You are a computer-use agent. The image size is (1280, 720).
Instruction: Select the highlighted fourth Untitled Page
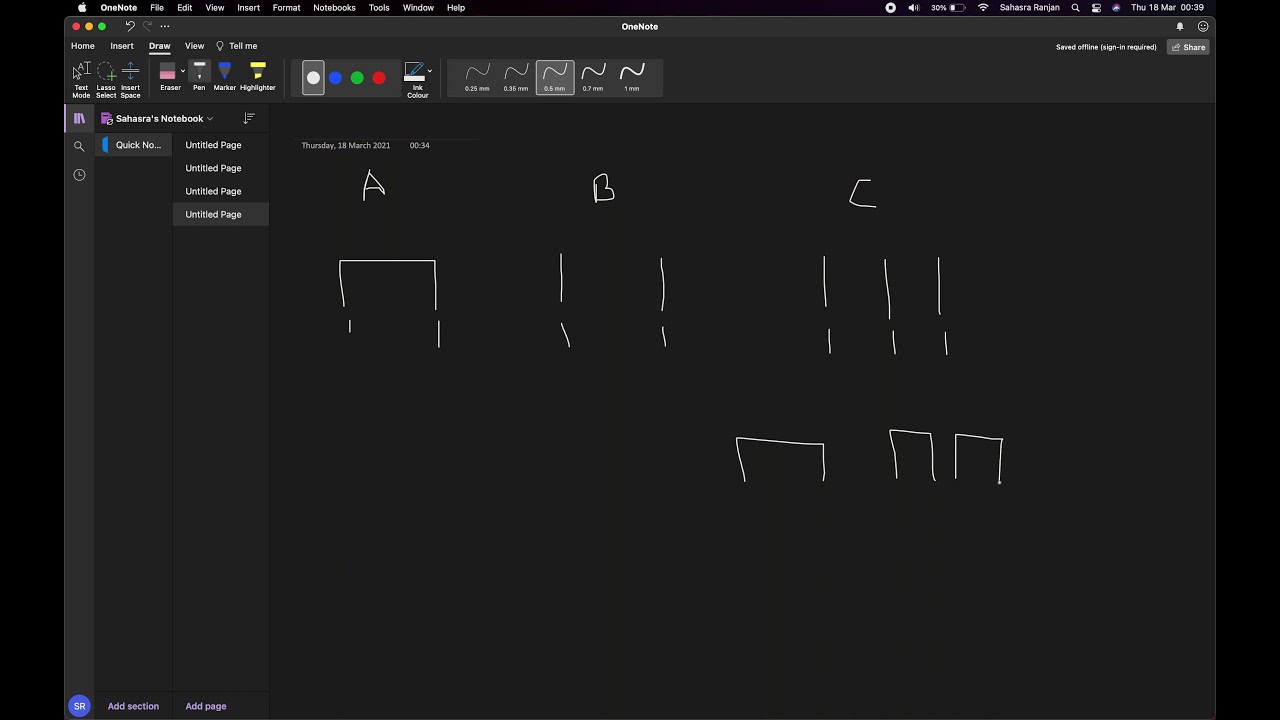[220, 214]
